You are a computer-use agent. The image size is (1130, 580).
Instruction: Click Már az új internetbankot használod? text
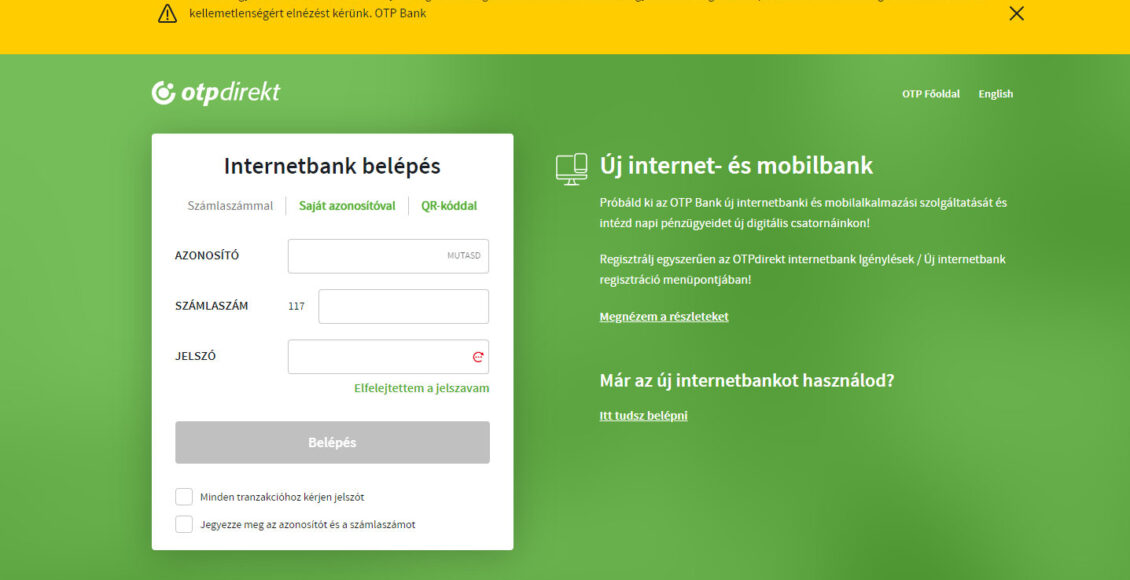[747, 380]
